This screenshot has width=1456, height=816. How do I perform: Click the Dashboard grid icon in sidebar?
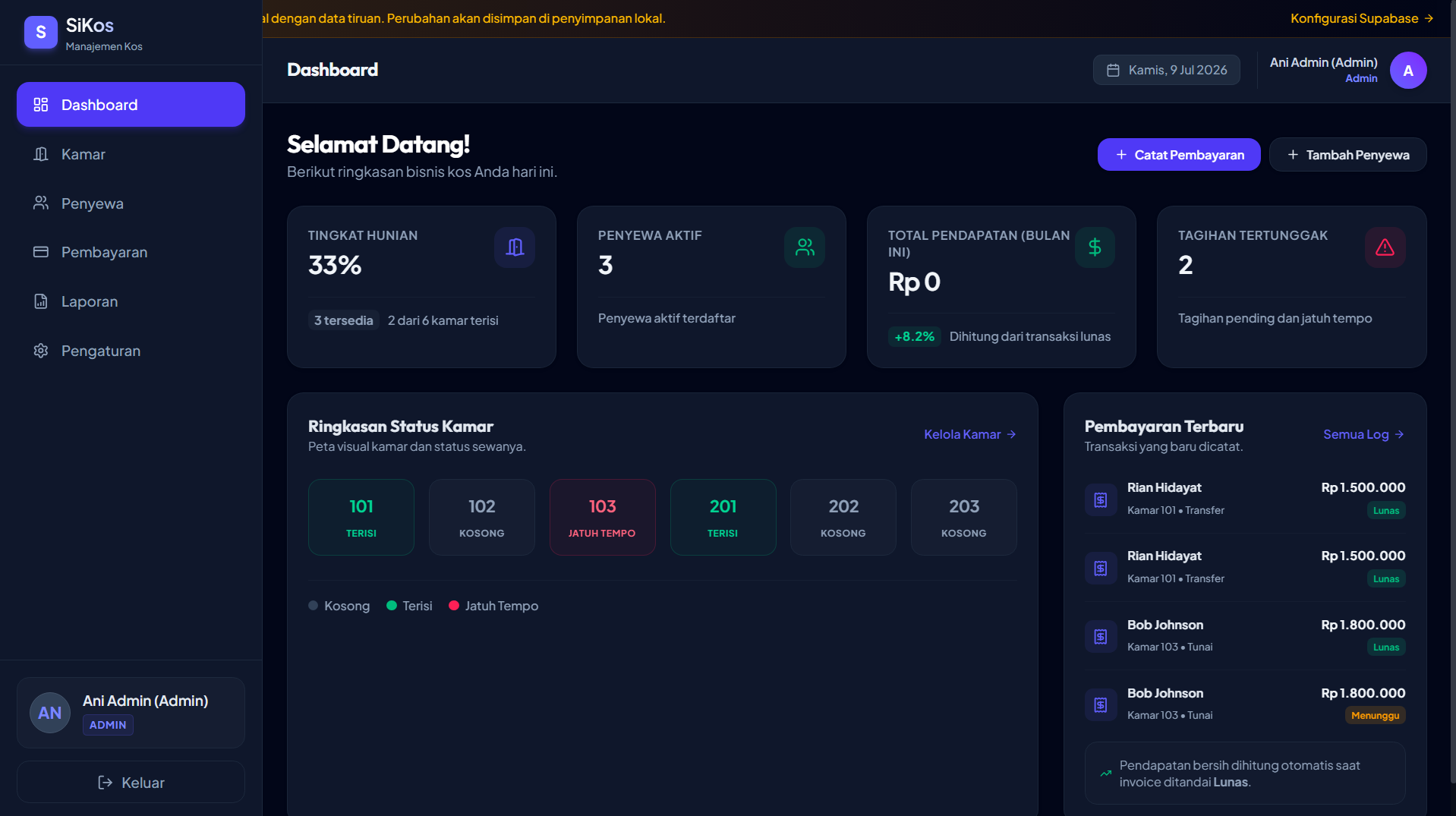click(41, 105)
